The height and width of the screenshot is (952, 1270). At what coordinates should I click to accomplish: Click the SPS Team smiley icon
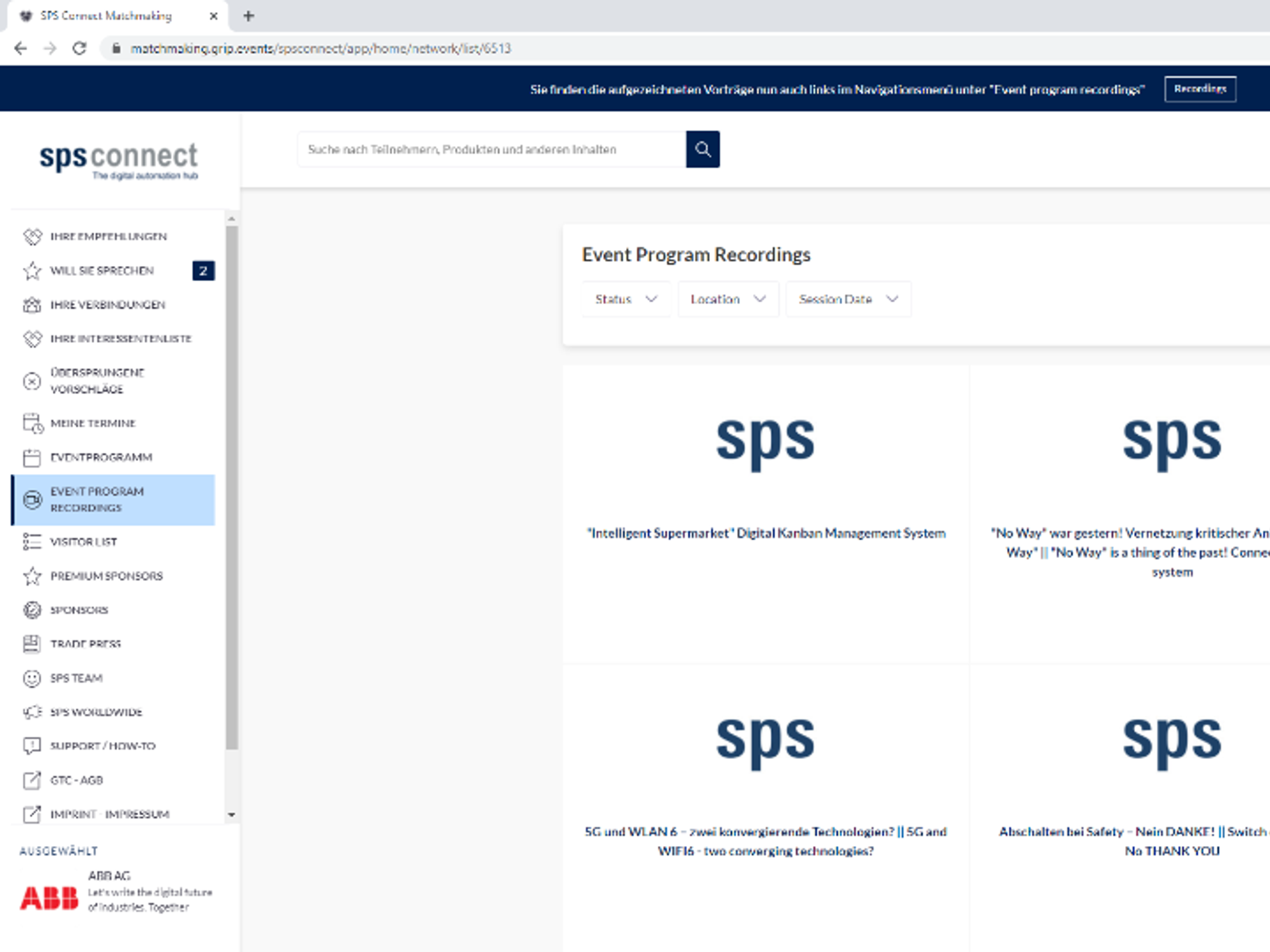click(32, 678)
